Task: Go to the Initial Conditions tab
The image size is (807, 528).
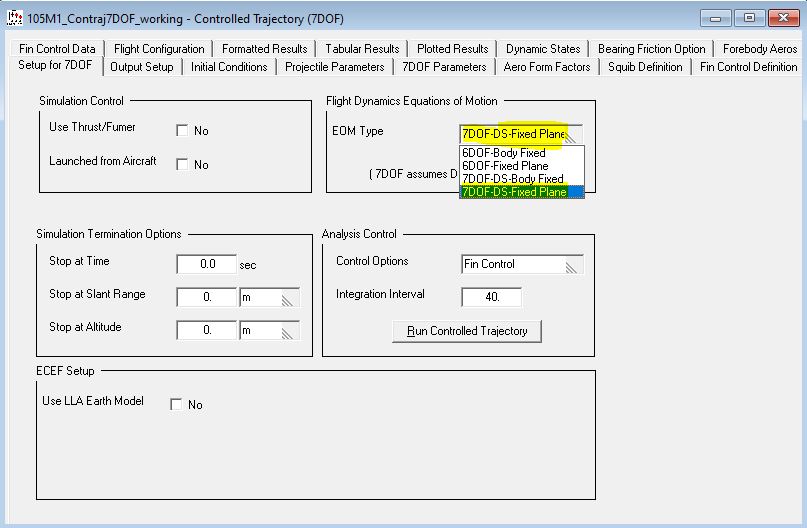Action: pos(229,67)
